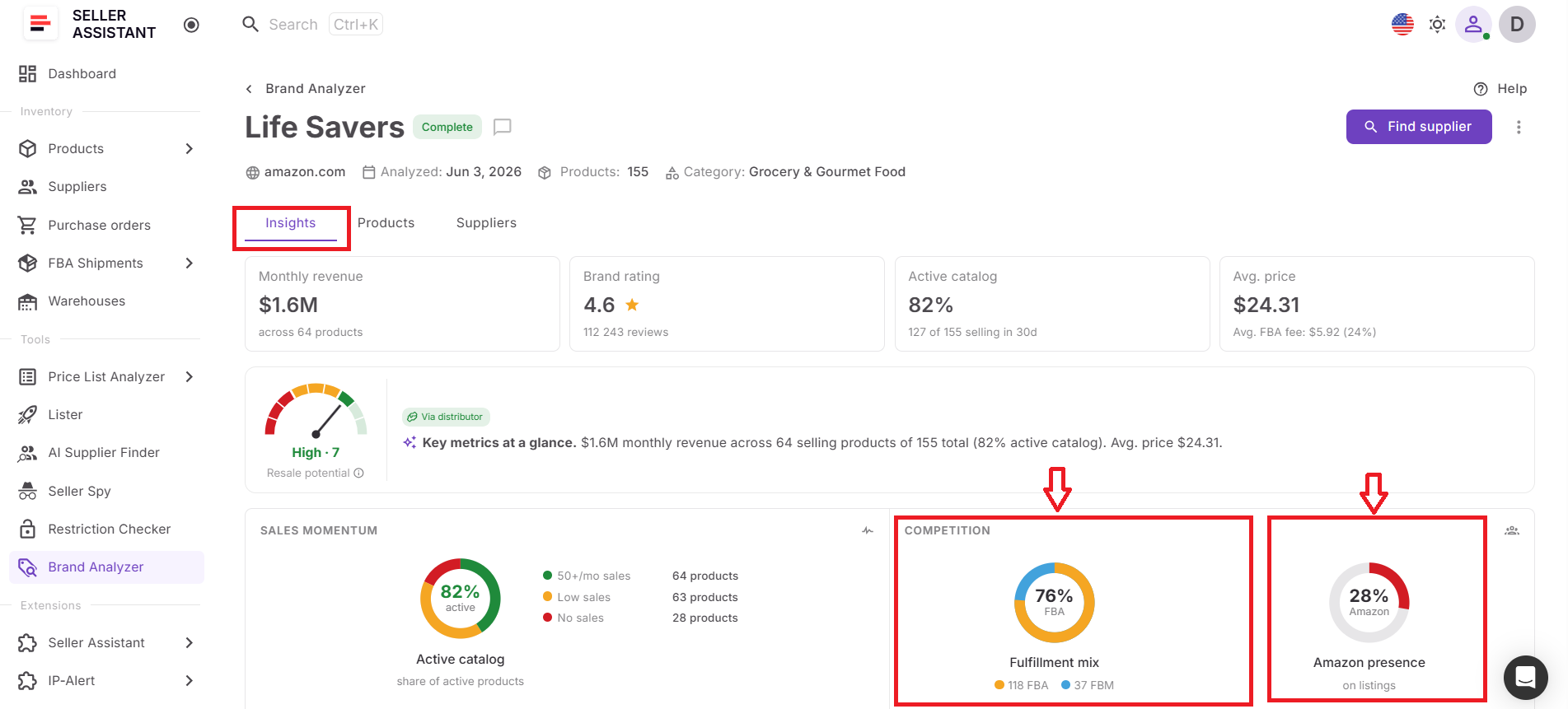1568x709 pixels.
Task: Click the D profile avatar
Action: [x=1517, y=25]
